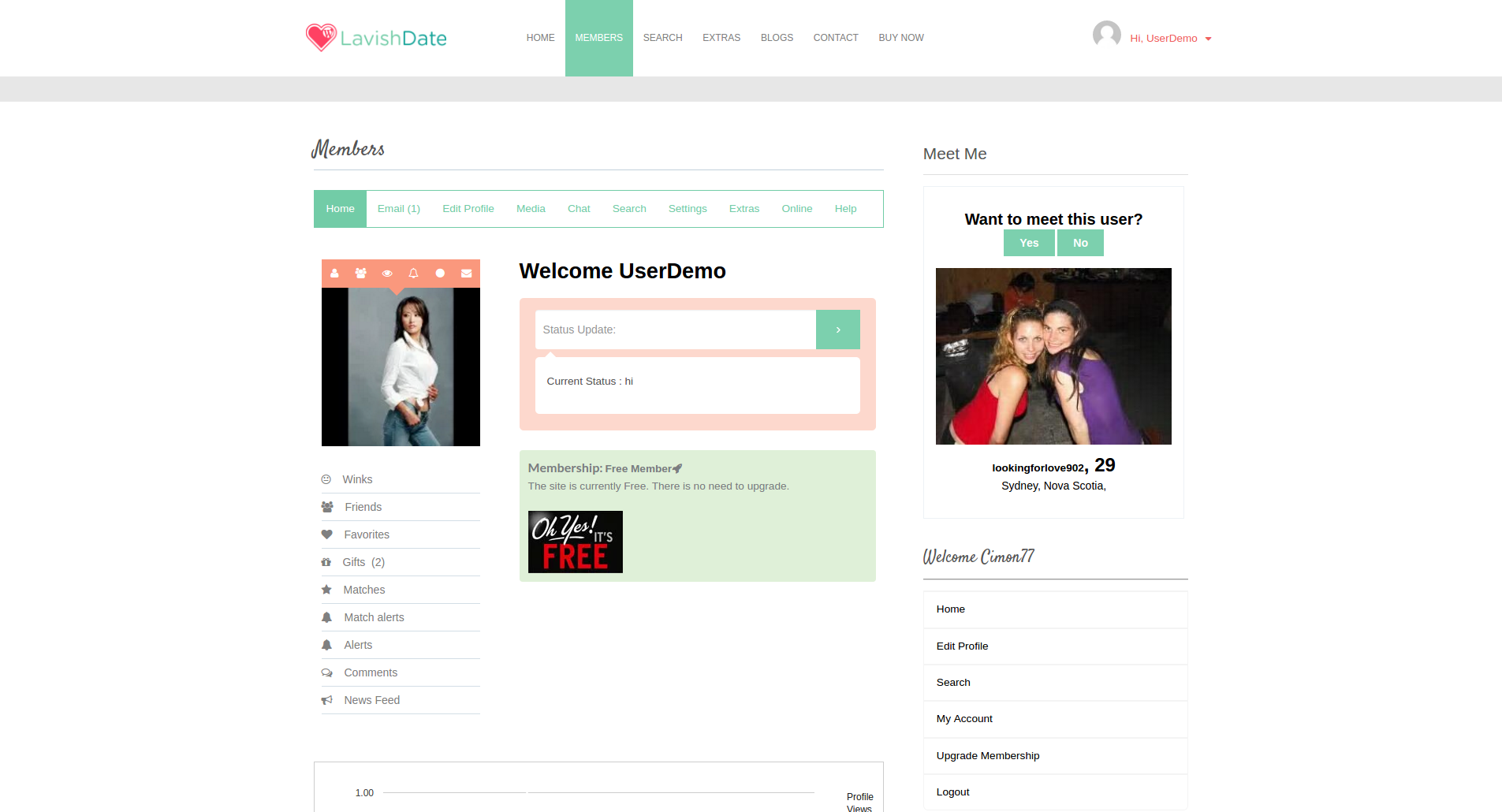Open the Match alerts link
Image resolution: width=1502 pixels, height=812 pixels.
click(x=374, y=617)
